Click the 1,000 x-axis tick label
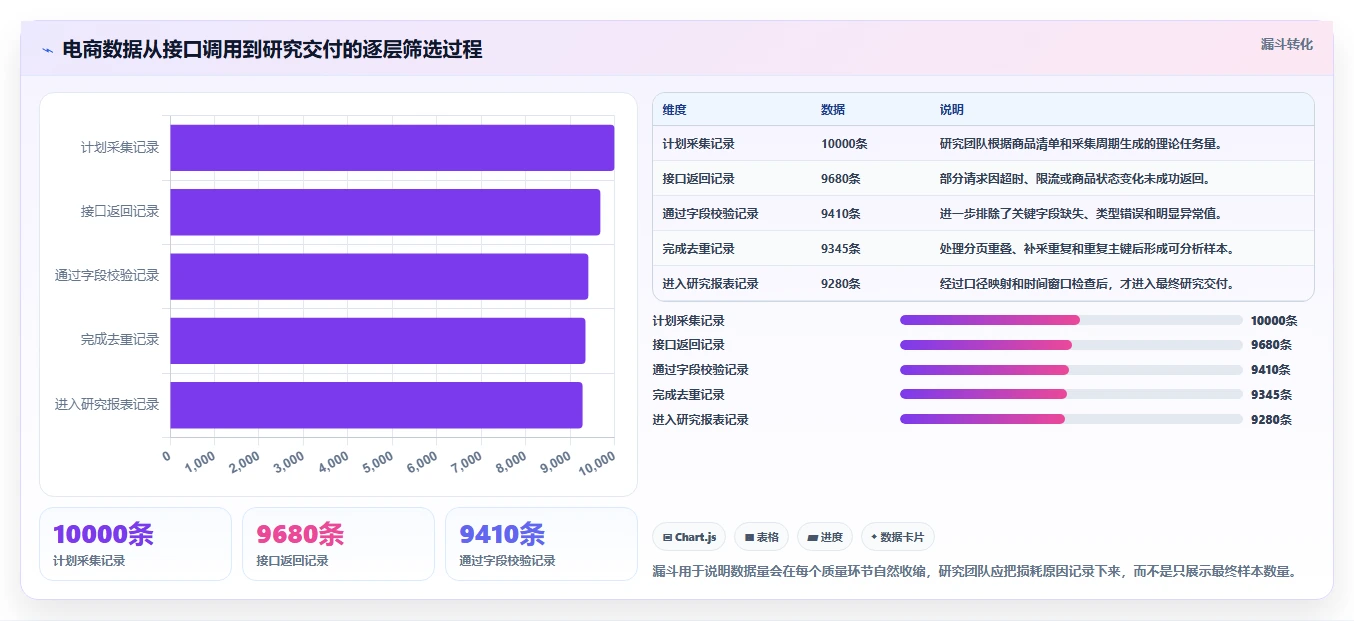 pyautogui.click(x=200, y=462)
